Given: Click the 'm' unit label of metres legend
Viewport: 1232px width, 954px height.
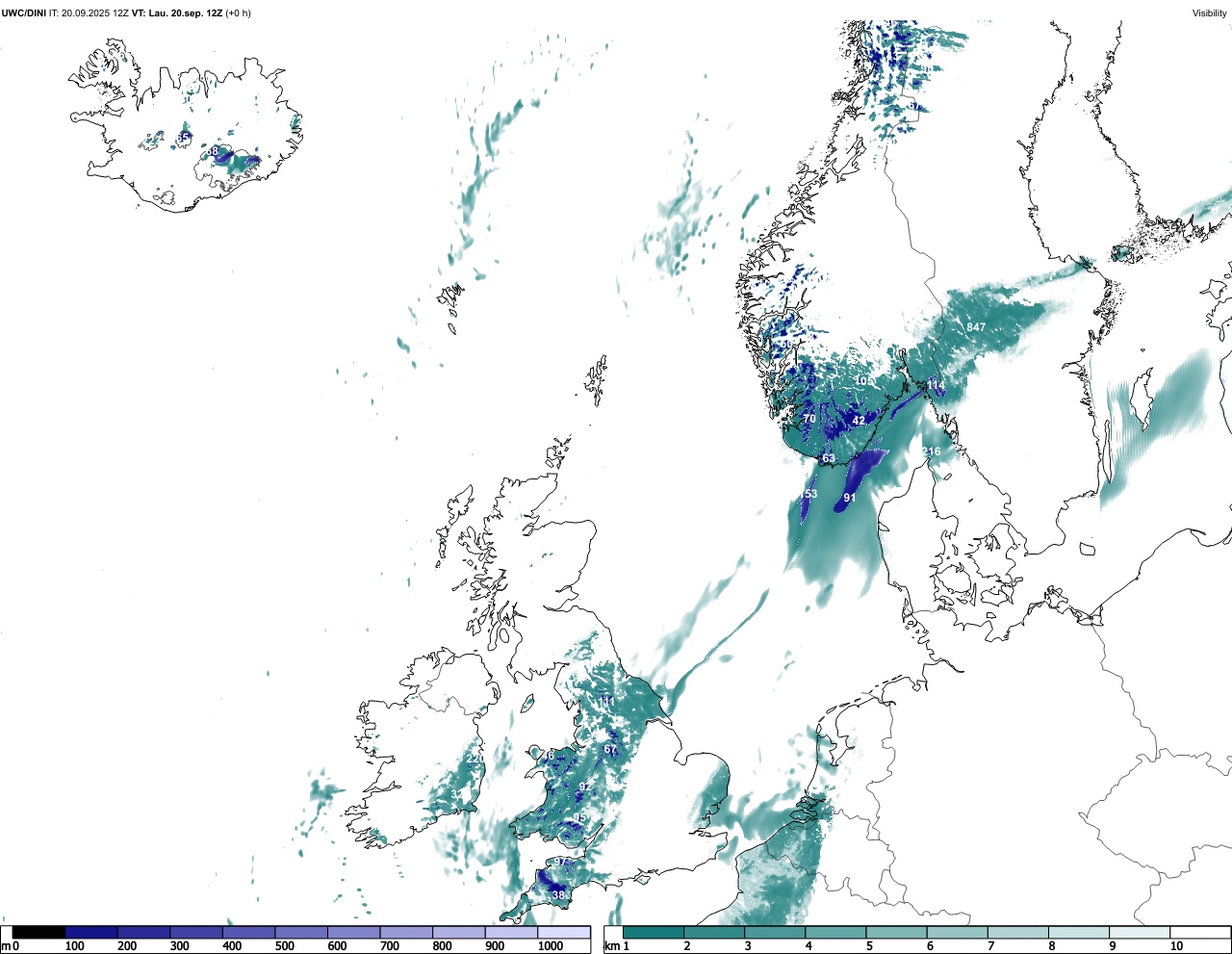Looking at the screenshot, I should (6, 946).
